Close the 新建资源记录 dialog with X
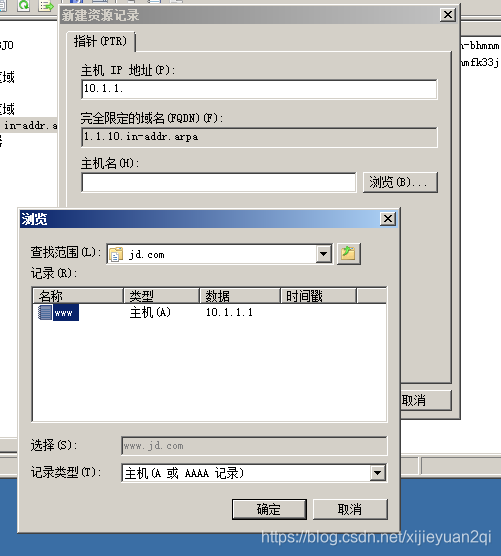Viewport: 501px width, 556px height. tap(448, 15)
